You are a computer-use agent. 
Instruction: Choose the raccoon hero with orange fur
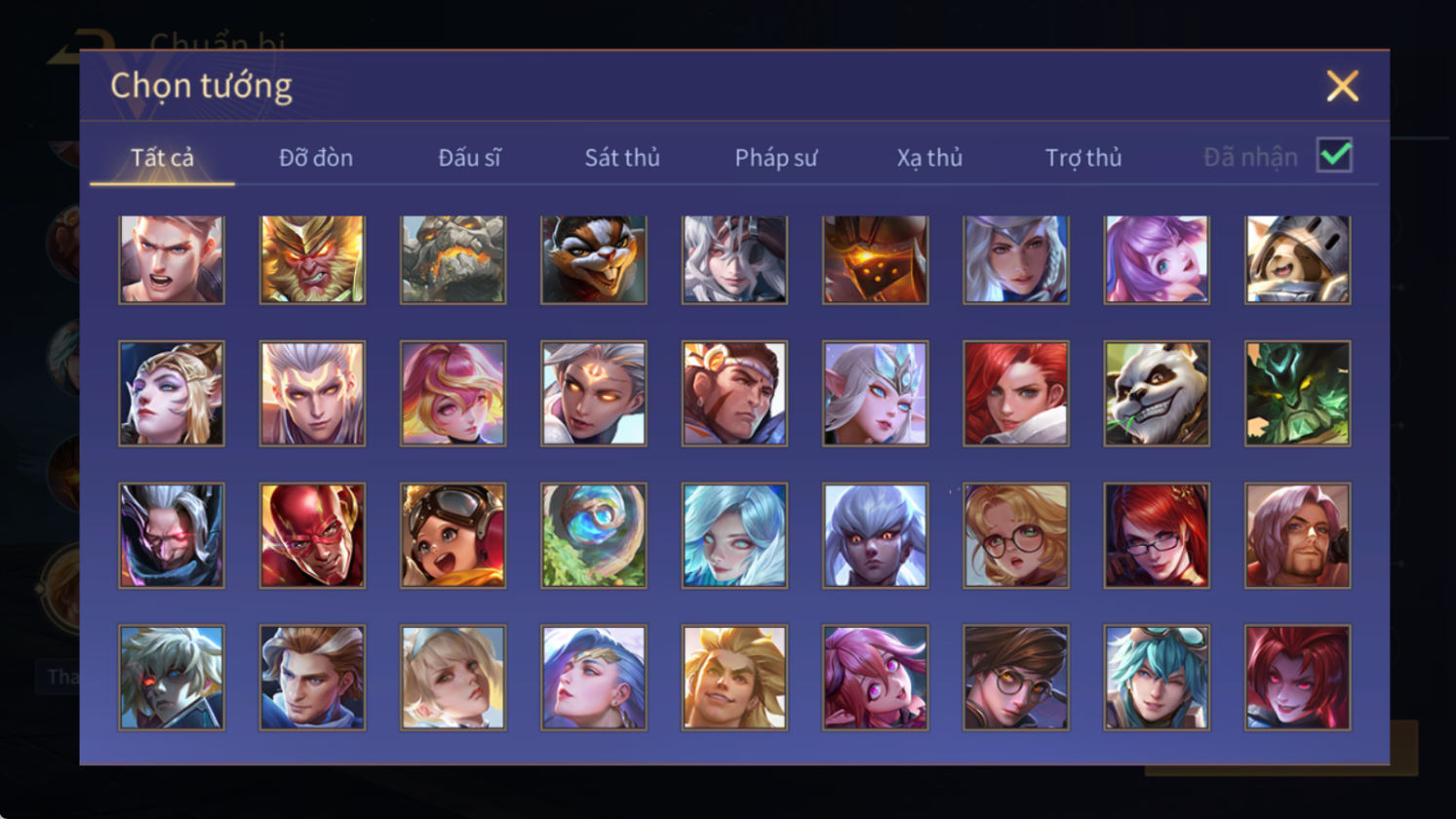[594, 259]
